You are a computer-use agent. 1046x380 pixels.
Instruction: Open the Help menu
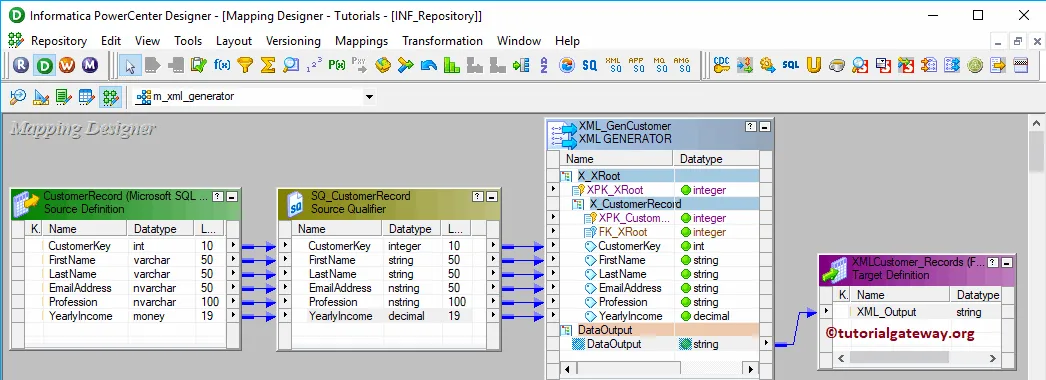tap(567, 41)
